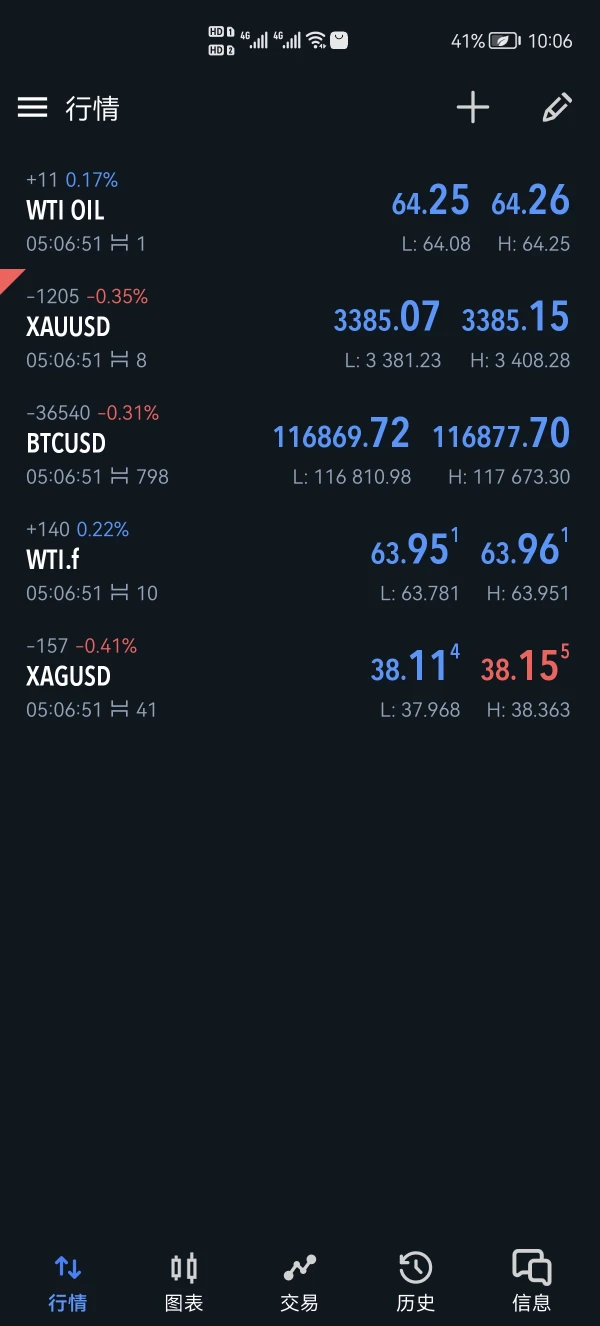Image resolution: width=600 pixels, height=1326 pixels.
Task: Open the XAUUSD quote row
Action: pyautogui.click(x=68, y=327)
